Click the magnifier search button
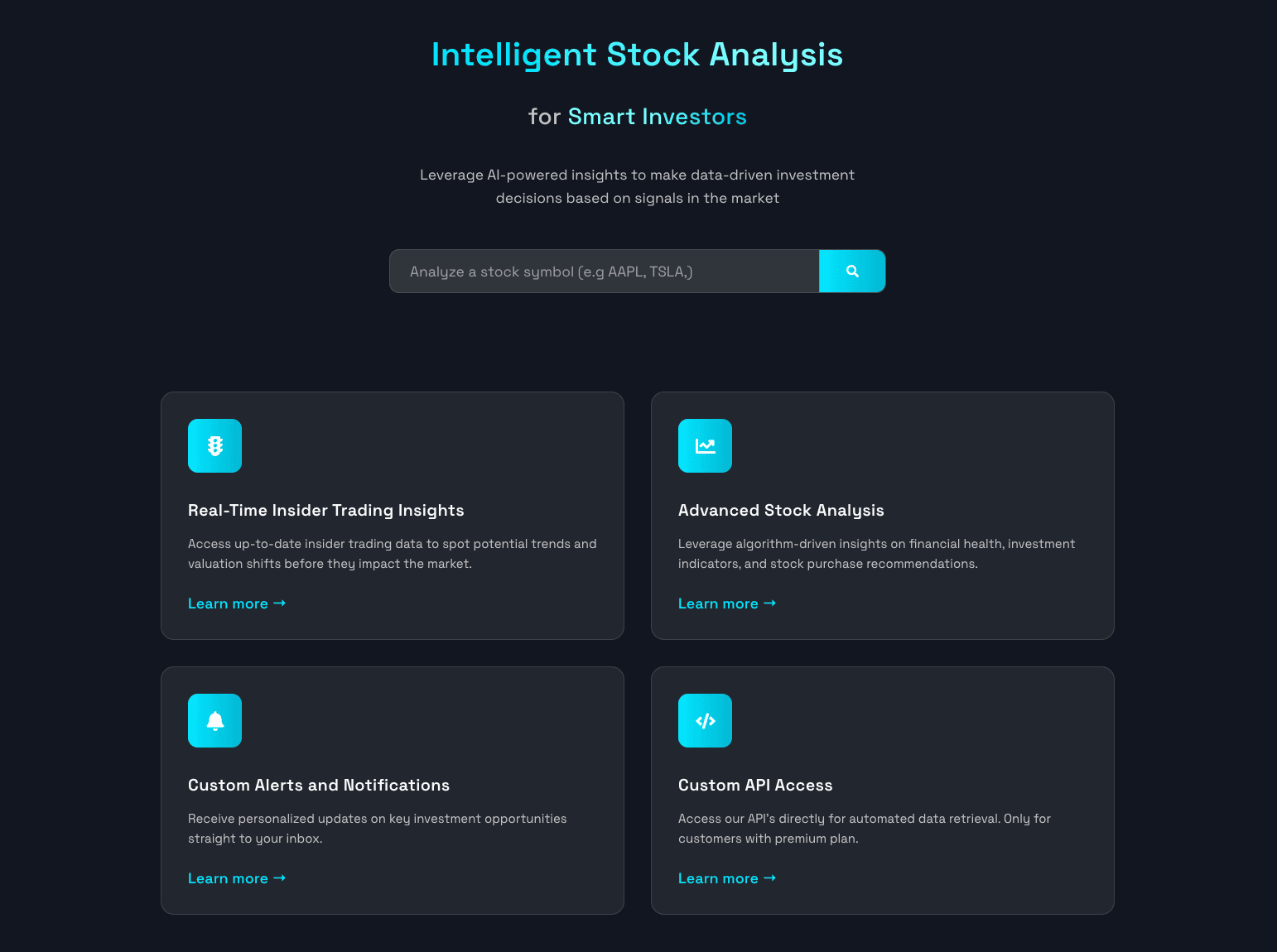 click(852, 272)
